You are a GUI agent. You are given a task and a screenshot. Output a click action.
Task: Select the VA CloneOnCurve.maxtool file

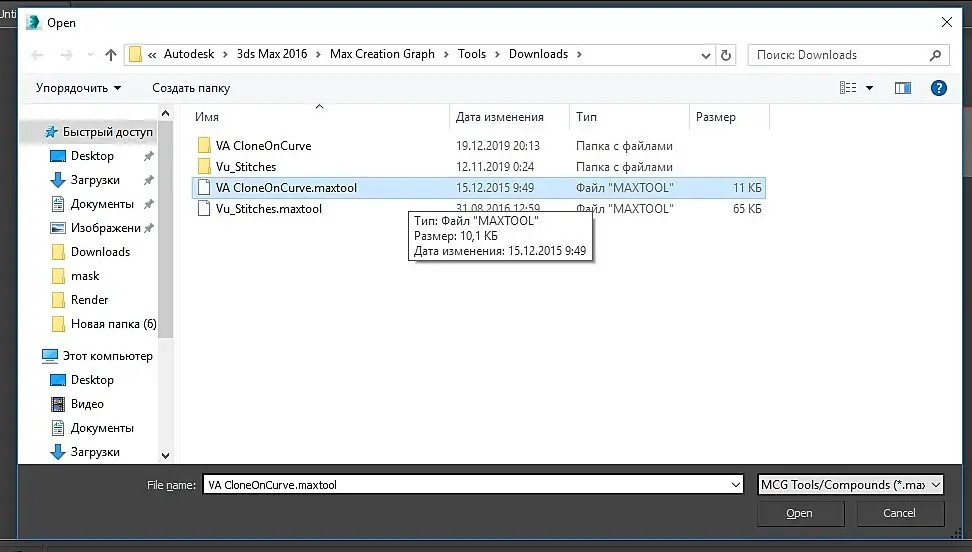coord(479,188)
